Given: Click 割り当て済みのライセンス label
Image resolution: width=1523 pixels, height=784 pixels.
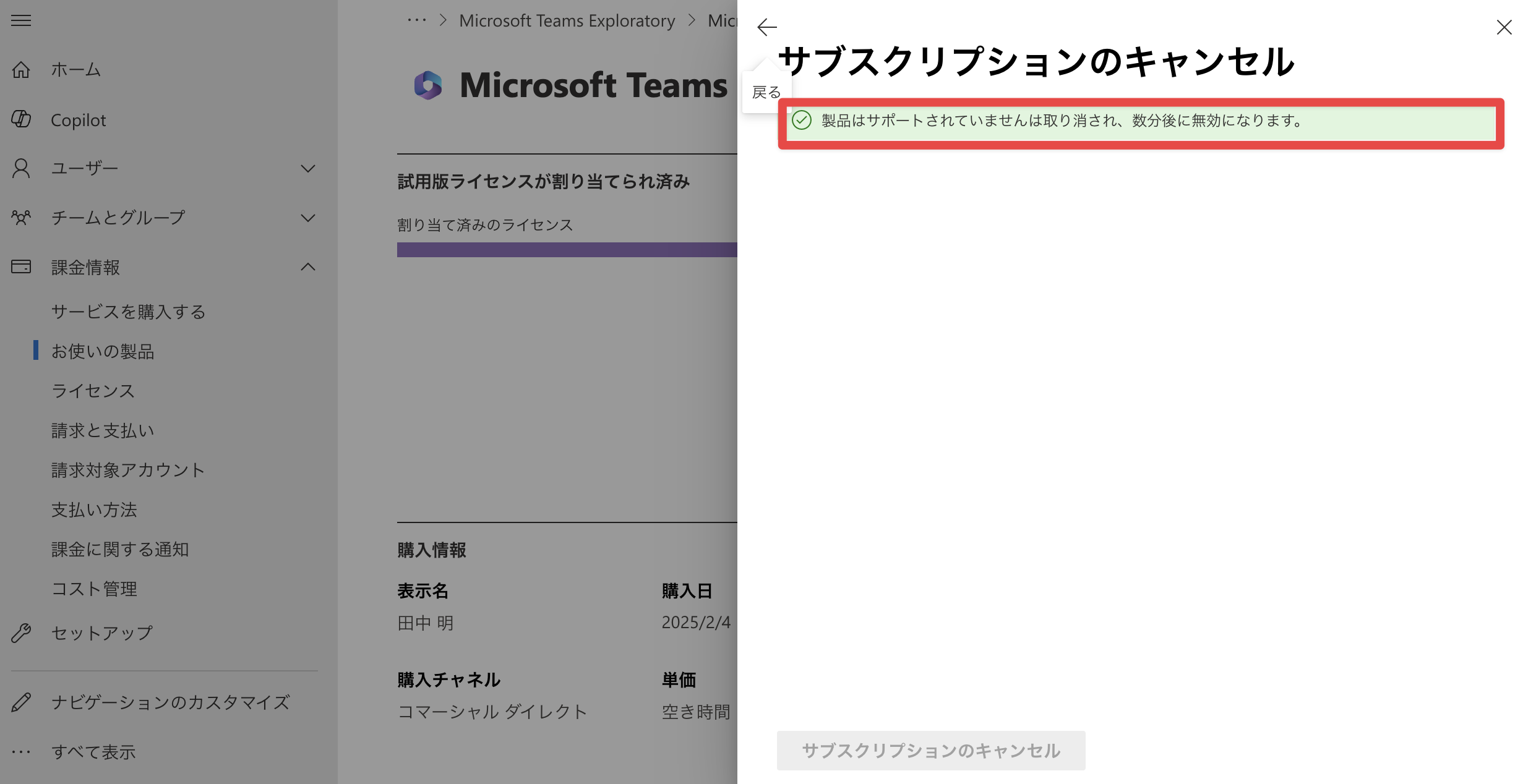Looking at the screenshot, I should 485,225.
